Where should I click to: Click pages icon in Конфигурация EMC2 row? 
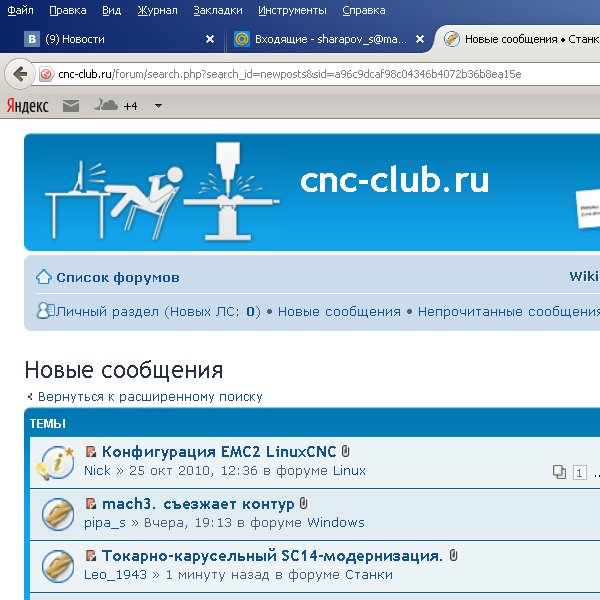point(559,472)
